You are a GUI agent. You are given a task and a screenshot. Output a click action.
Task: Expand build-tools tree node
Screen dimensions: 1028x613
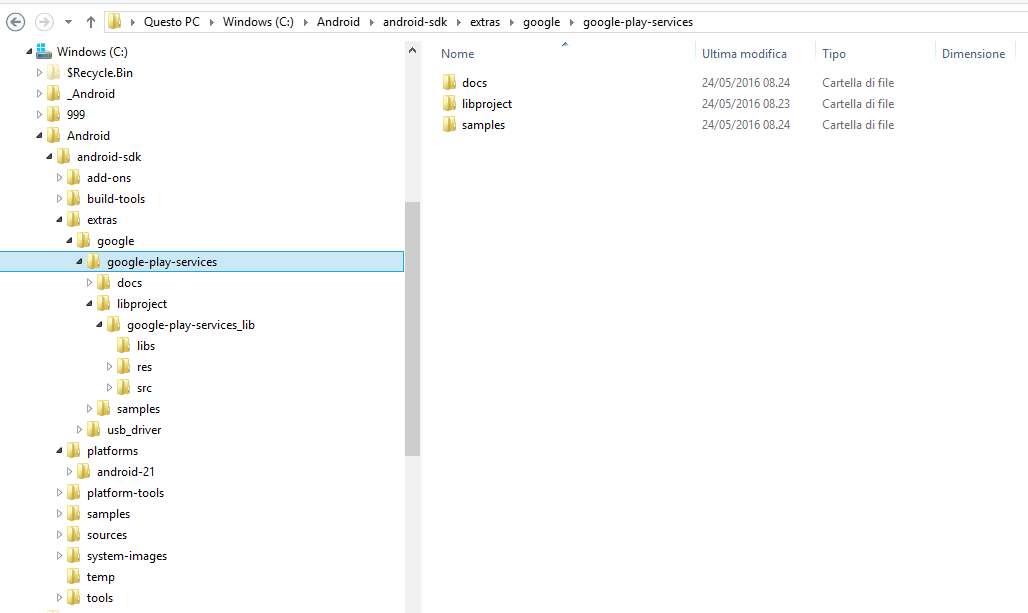coord(59,199)
